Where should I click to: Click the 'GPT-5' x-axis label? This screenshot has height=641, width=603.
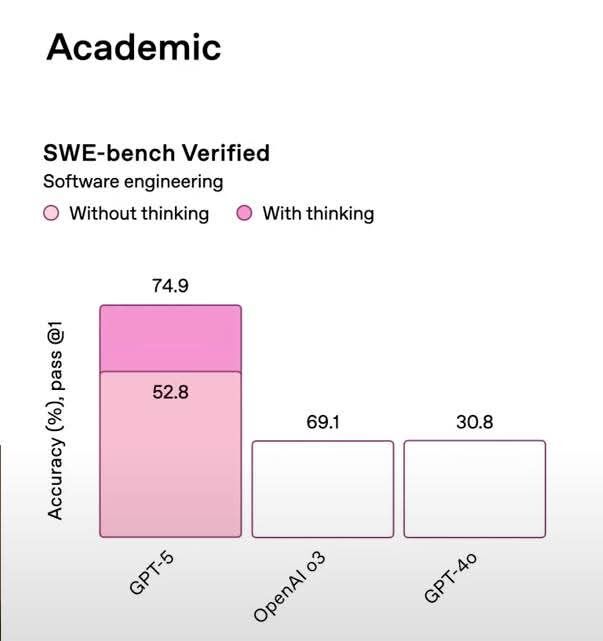coord(153,574)
